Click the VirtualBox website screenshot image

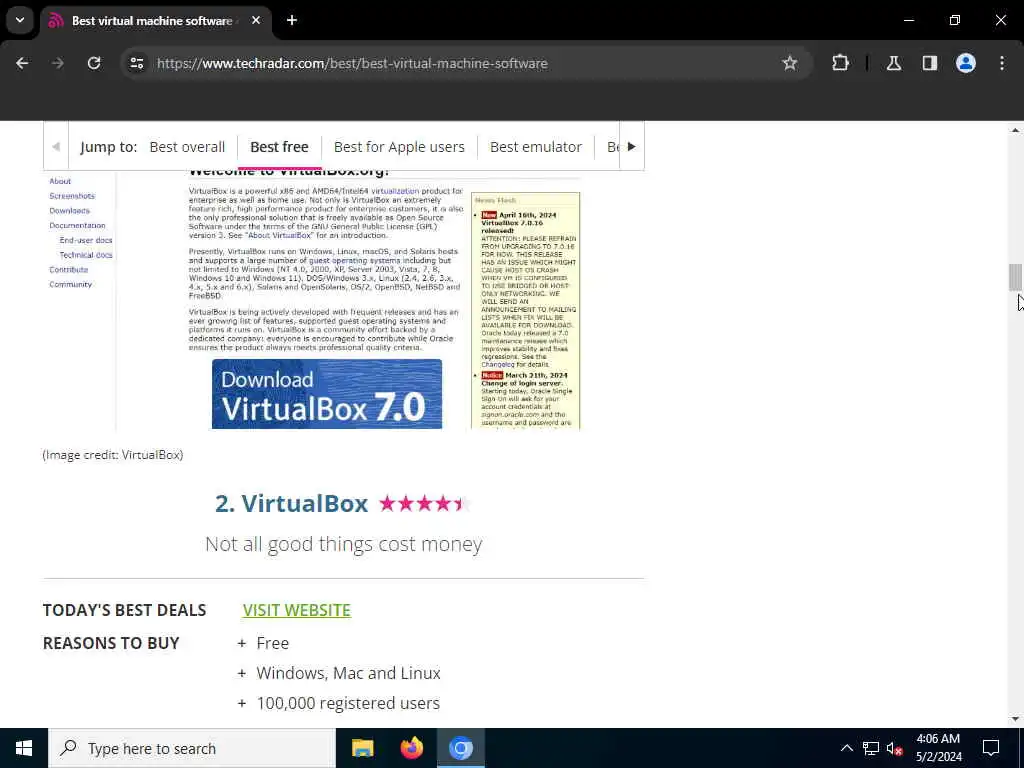pos(344,300)
